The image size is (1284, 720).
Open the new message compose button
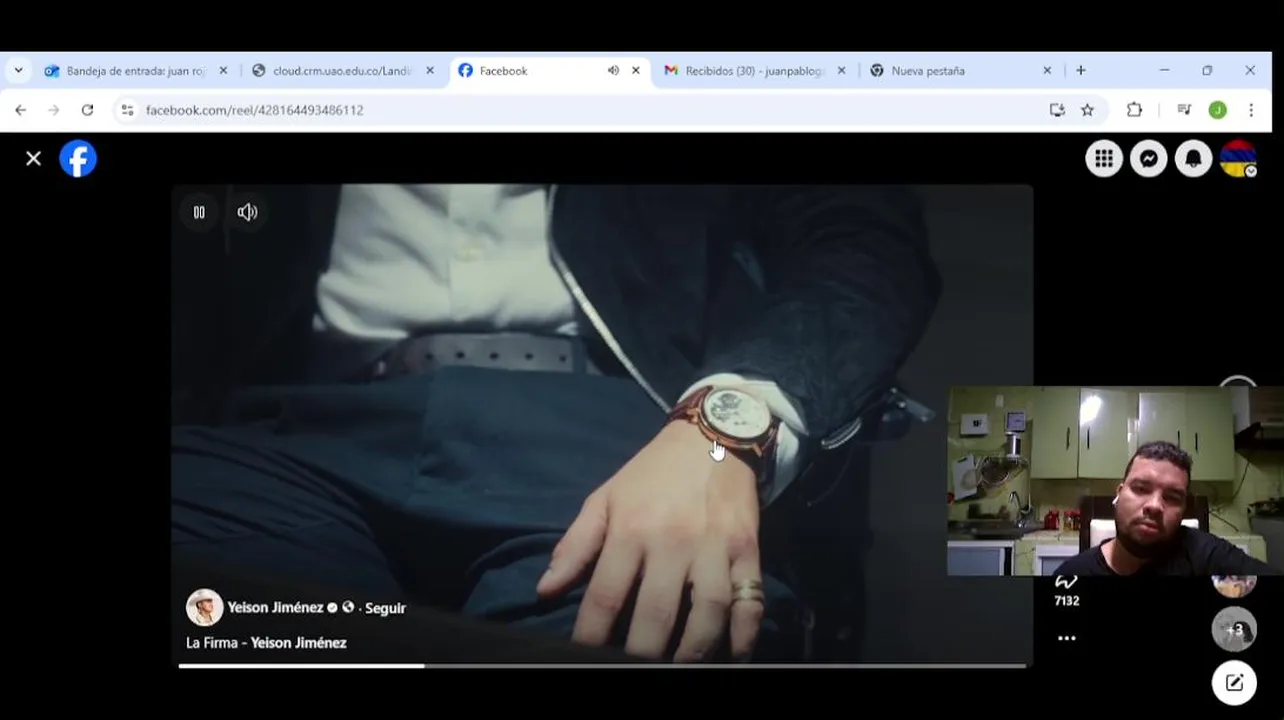pos(1234,683)
